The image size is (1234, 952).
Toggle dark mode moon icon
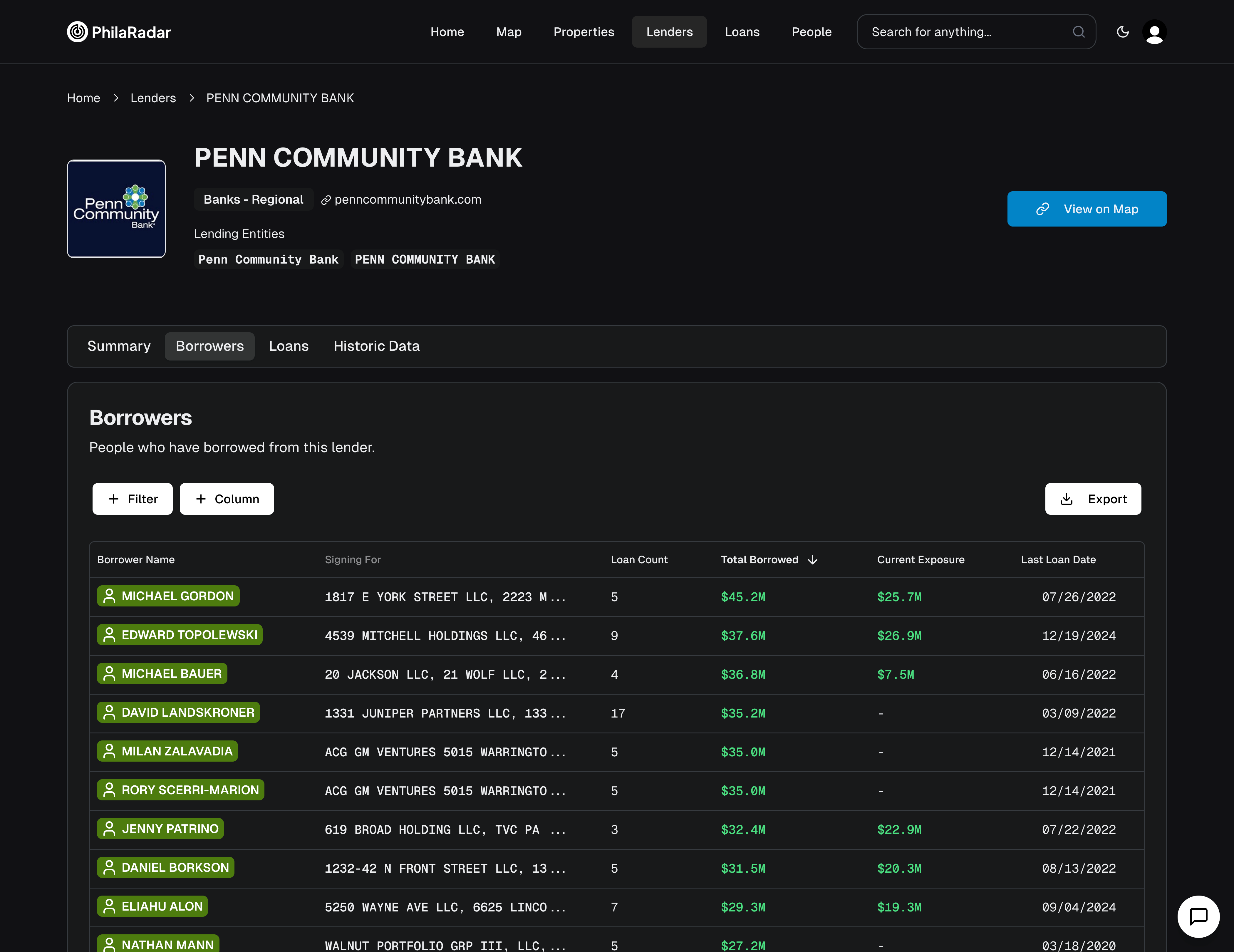click(x=1123, y=32)
